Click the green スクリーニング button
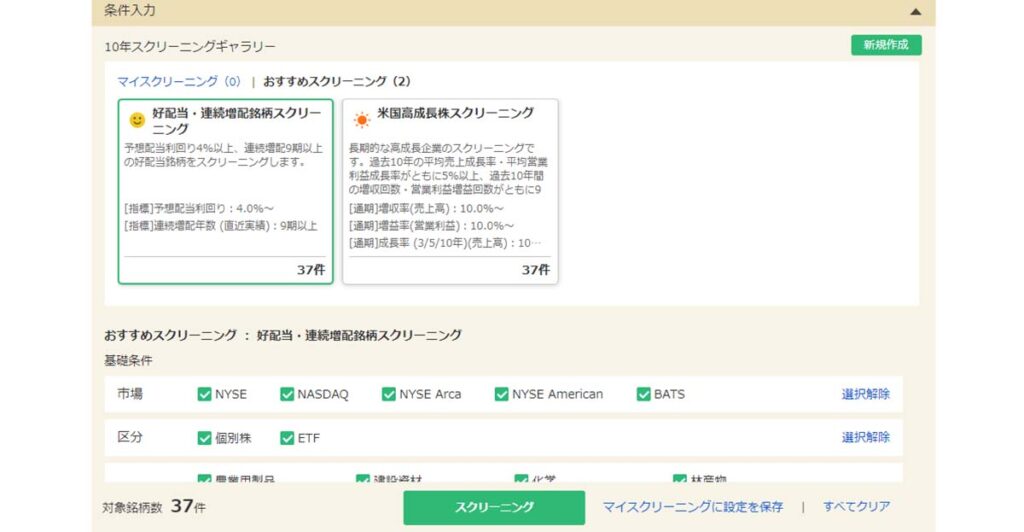1024x532 pixels. tap(494, 507)
